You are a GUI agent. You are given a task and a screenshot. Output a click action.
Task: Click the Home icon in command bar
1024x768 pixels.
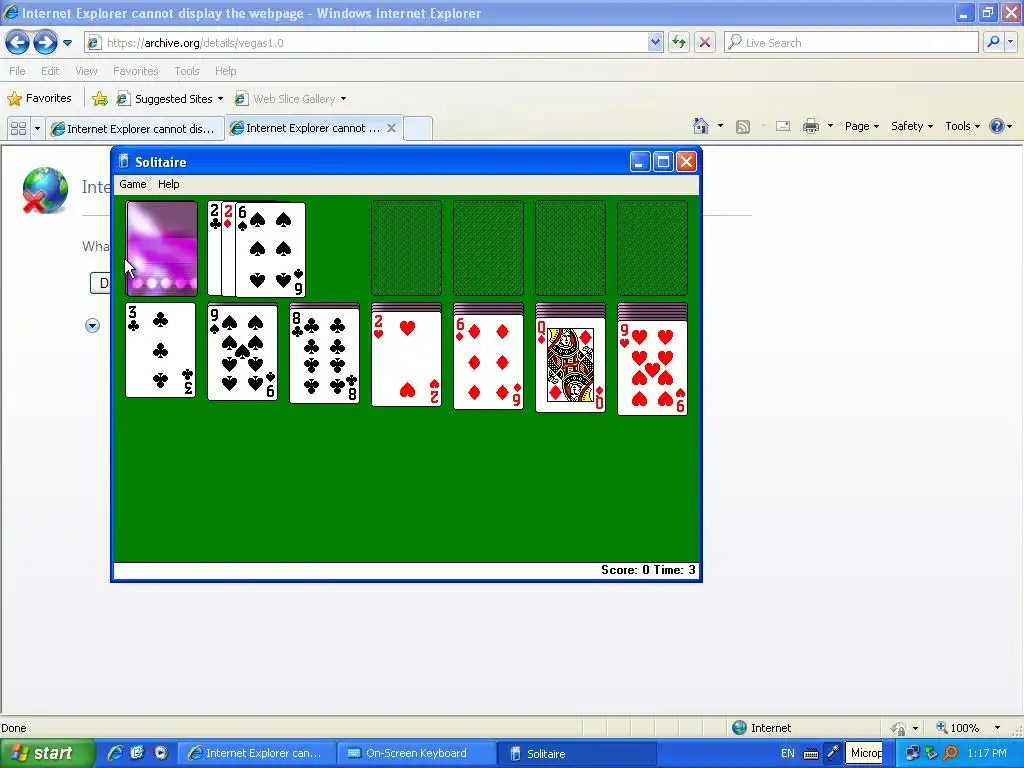tap(701, 126)
